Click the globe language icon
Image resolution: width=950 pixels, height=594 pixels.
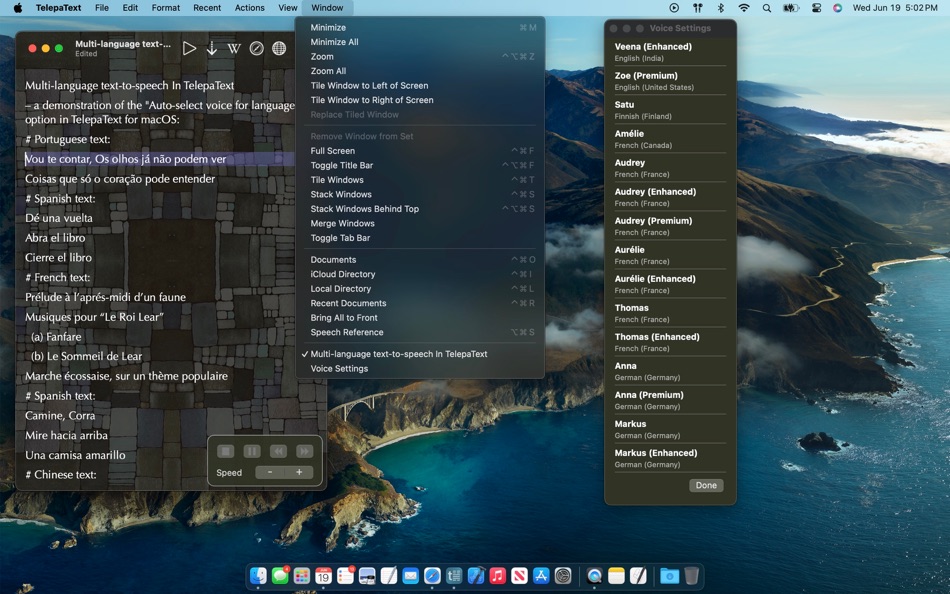(279, 48)
